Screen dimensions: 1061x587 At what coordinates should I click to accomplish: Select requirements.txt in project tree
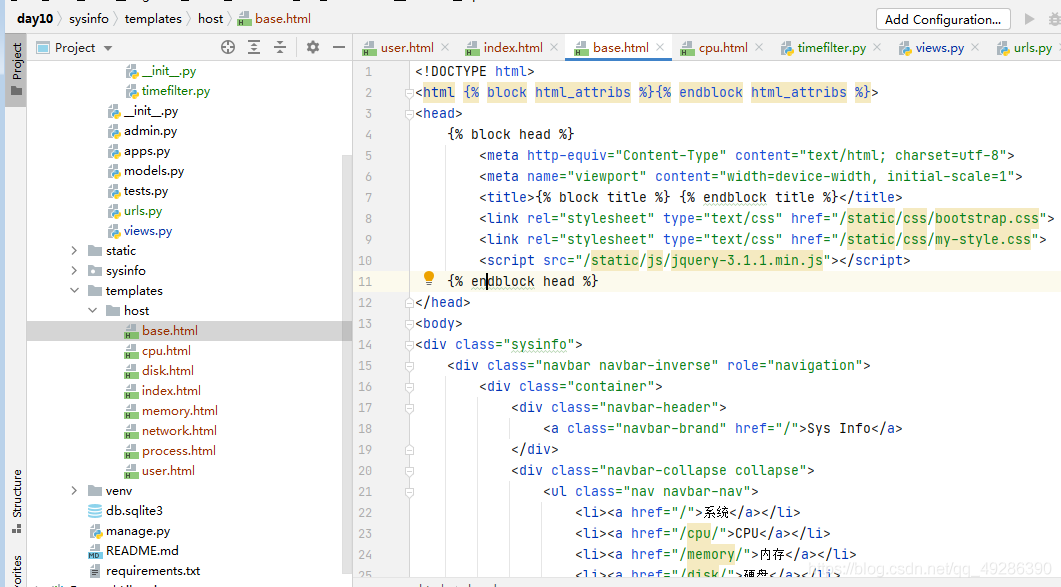tap(153, 571)
